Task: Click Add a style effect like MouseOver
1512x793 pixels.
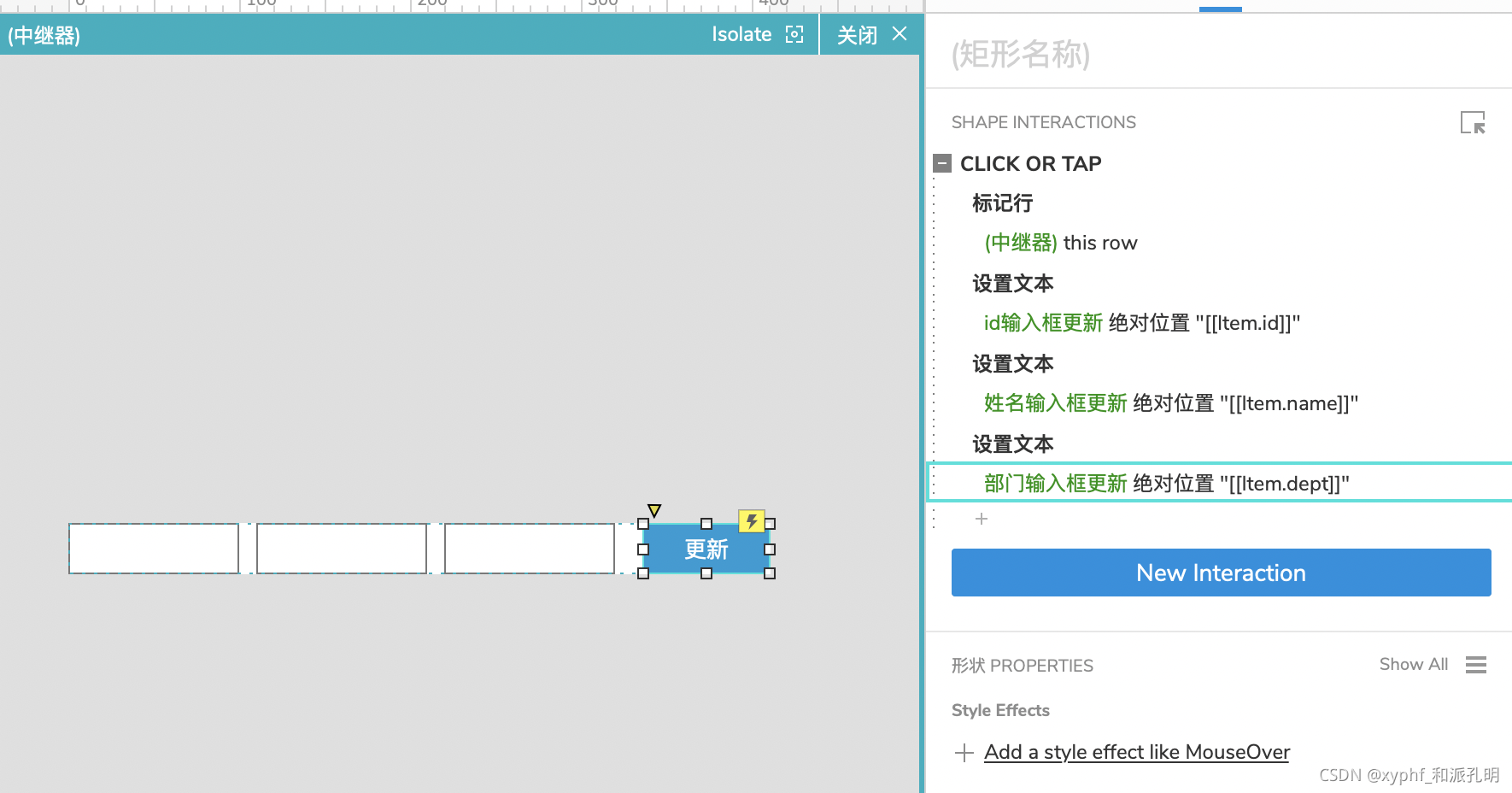Action: [1137, 752]
